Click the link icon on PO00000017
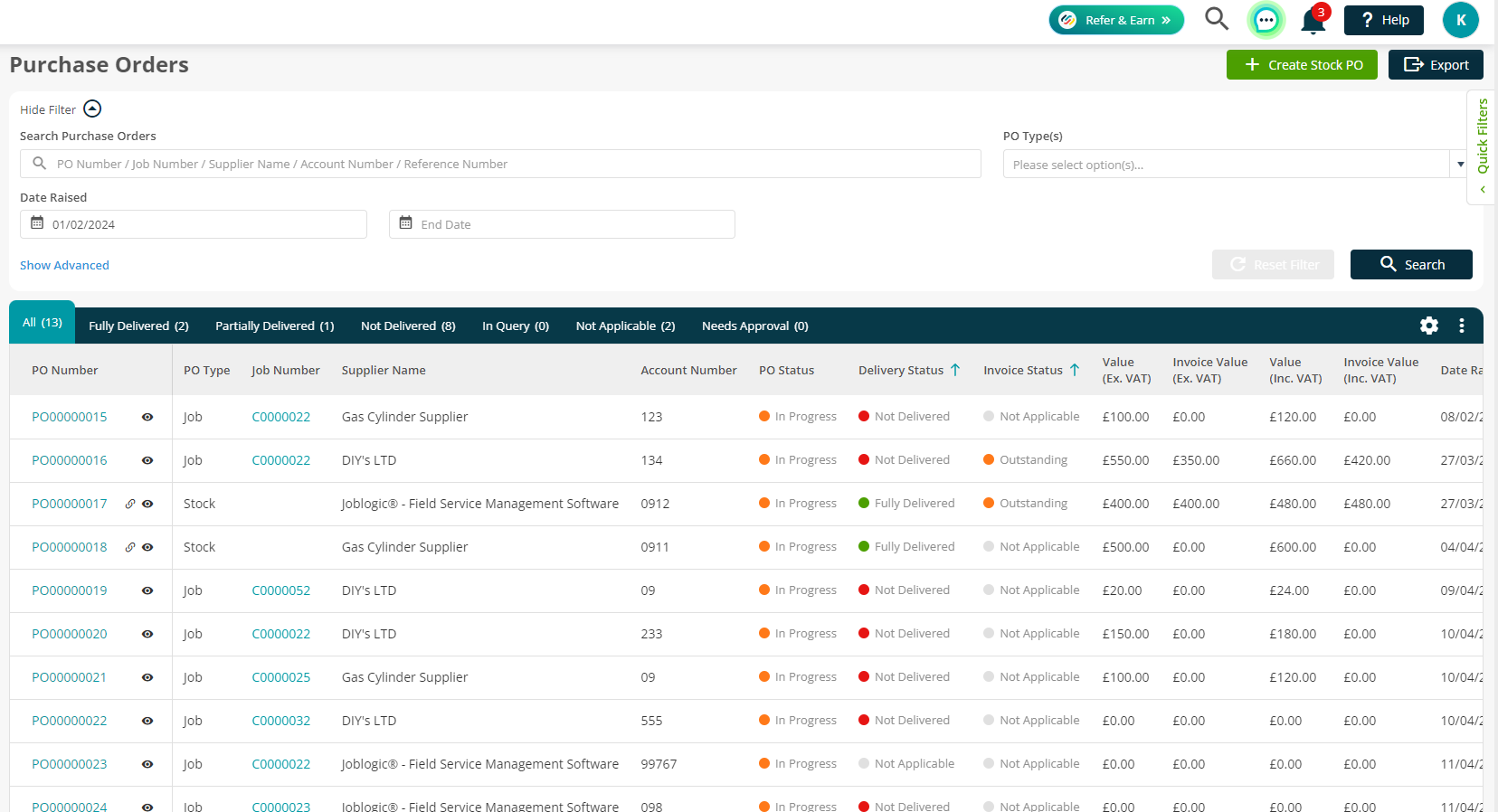The image size is (1498, 812). click(130, 504)
